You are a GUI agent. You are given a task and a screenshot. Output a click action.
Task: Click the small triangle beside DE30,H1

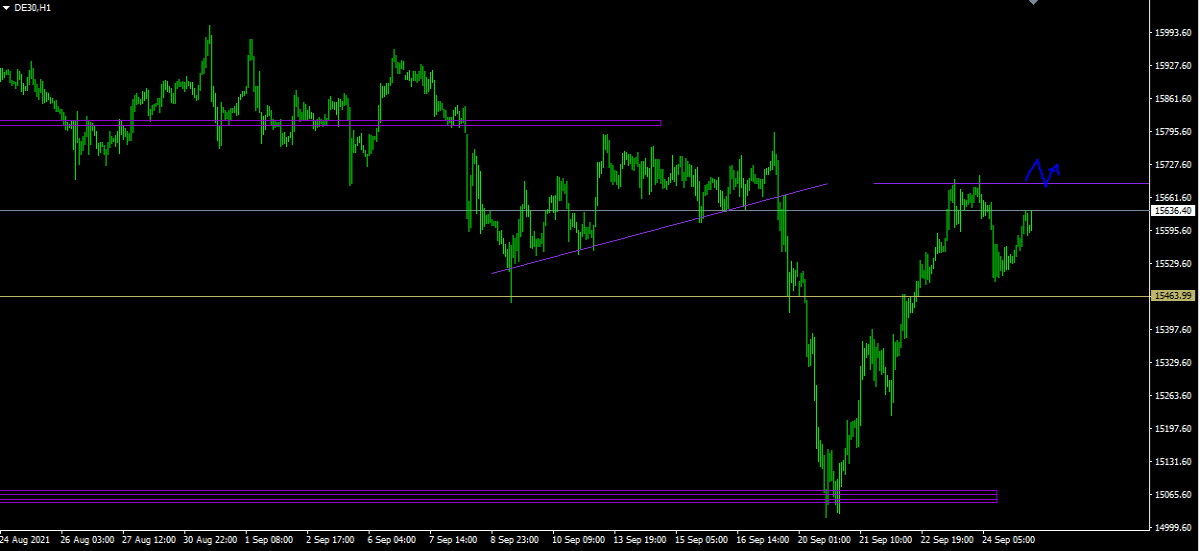[6, 8]
